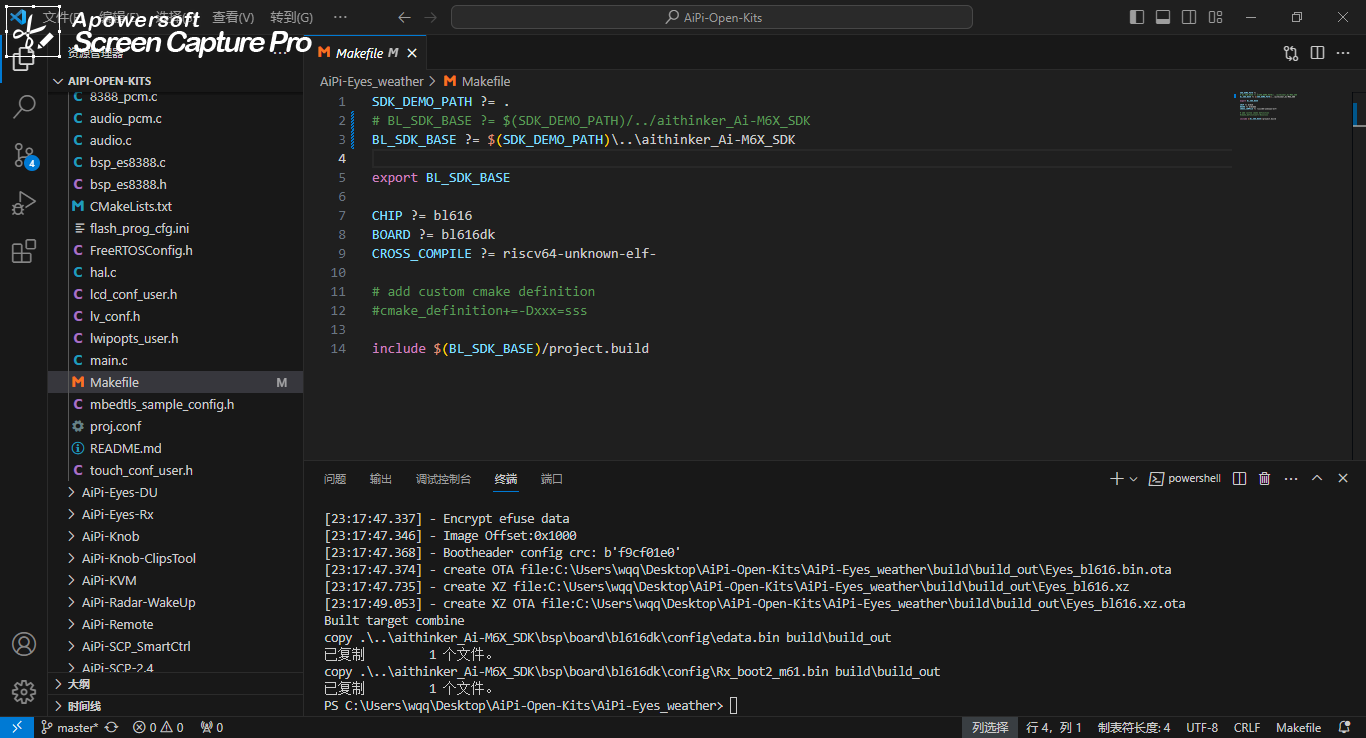Open errors and warnings status item
The image size is (1366, 738).
[x=158, y=728]
